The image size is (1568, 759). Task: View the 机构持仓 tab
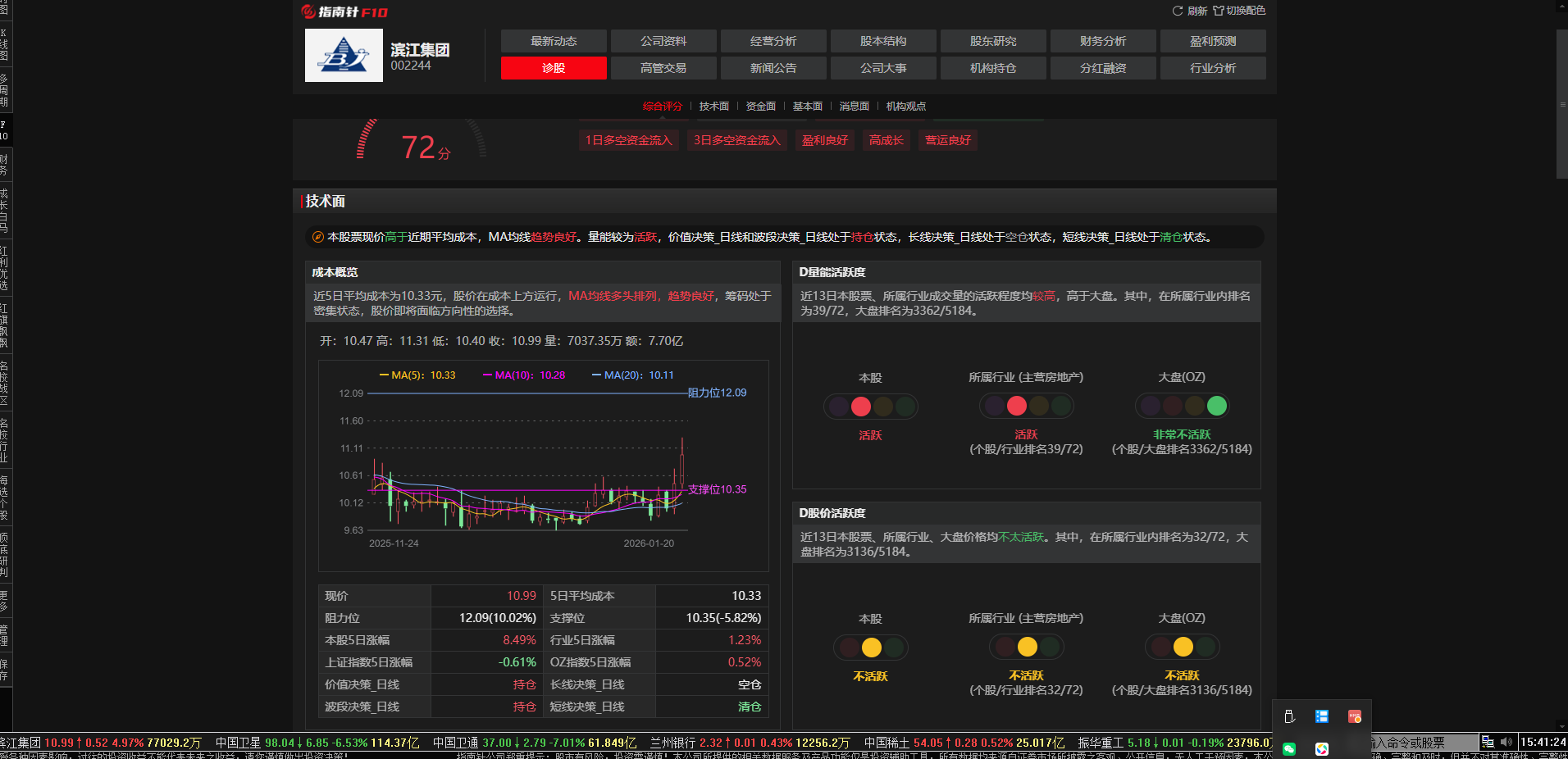point(993,68)
